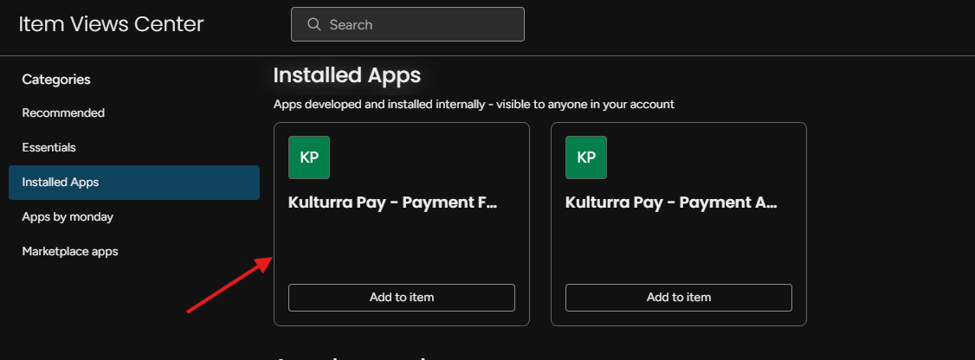The width and height of the screenshot is (975, 360).
Task: Go to the Marketplace apps category
Action: 70,252
